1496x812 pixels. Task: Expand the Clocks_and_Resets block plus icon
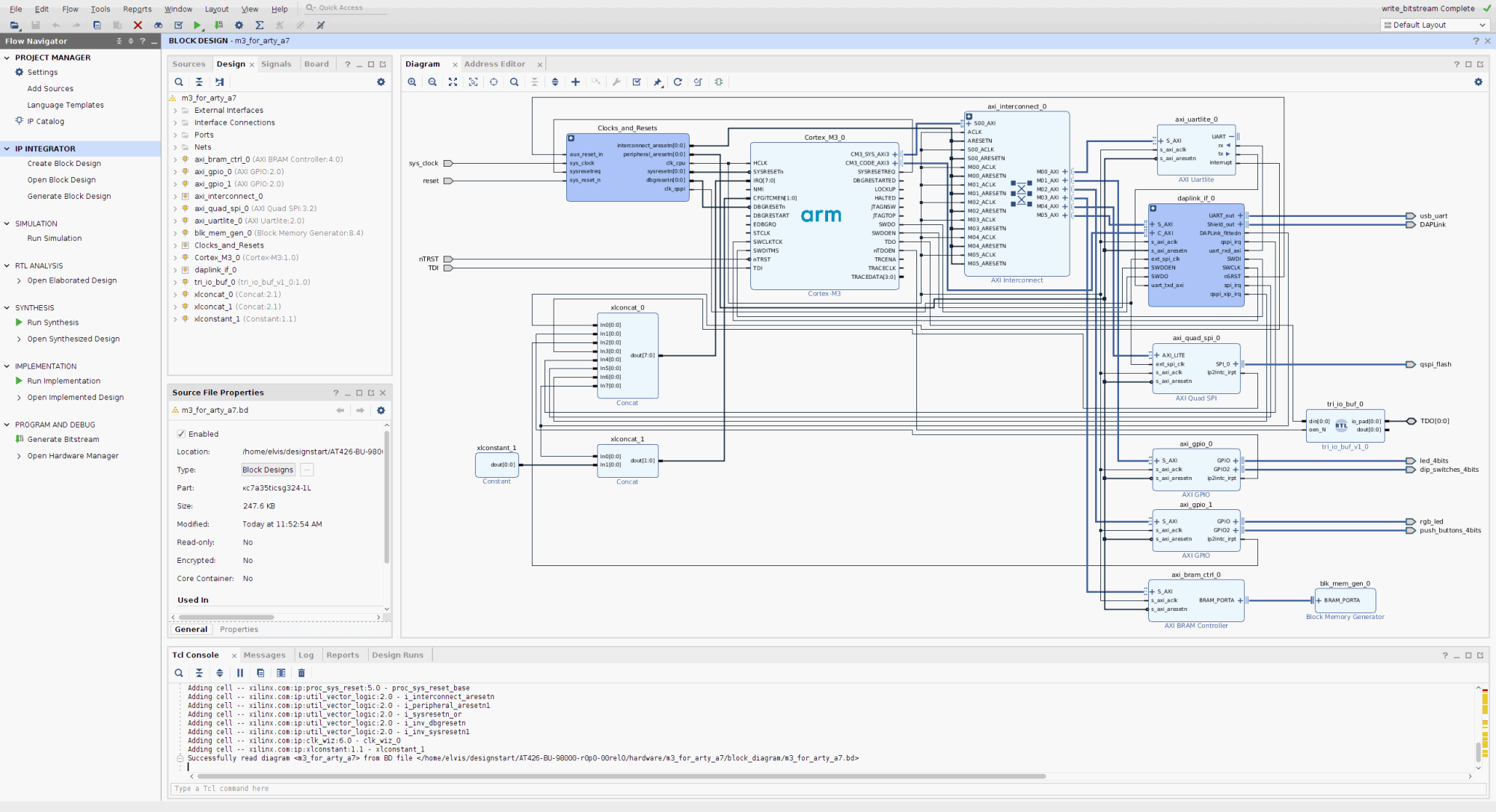tap(571, 138)
